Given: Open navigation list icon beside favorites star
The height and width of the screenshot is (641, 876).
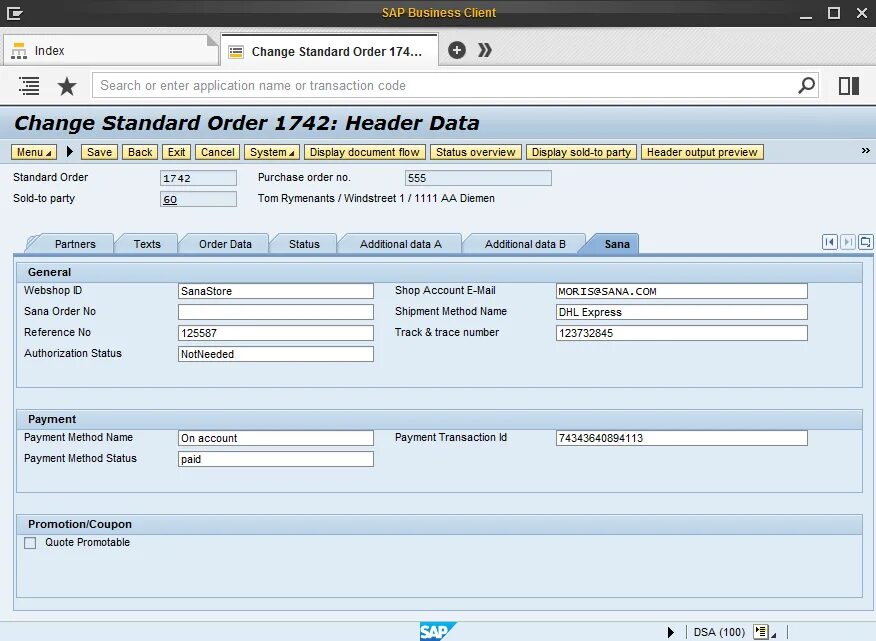Looking at the screenshot, I should point(29,86).
